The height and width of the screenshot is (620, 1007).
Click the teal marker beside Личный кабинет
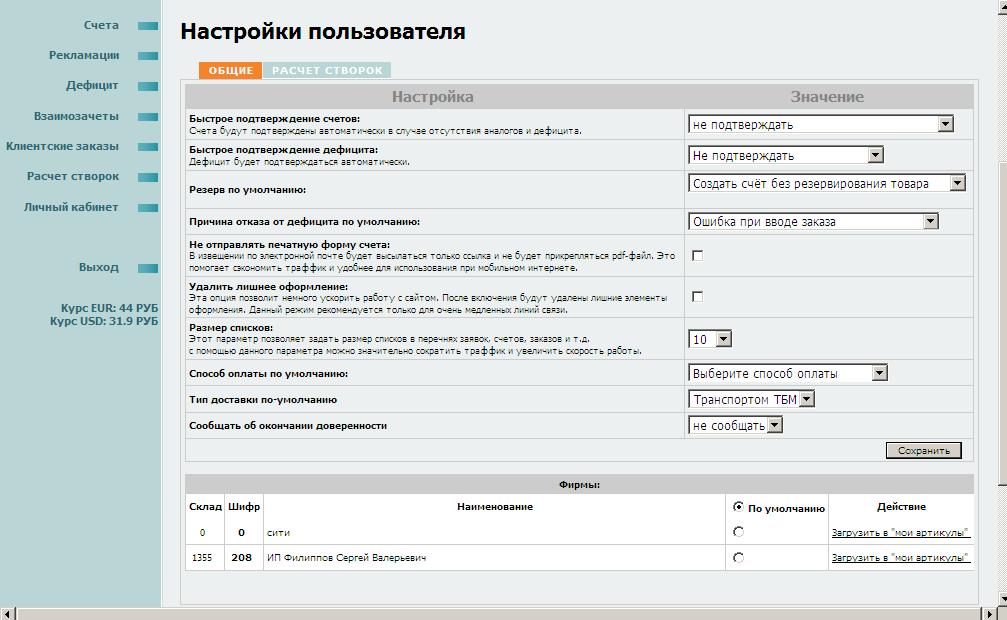[148, 208]
